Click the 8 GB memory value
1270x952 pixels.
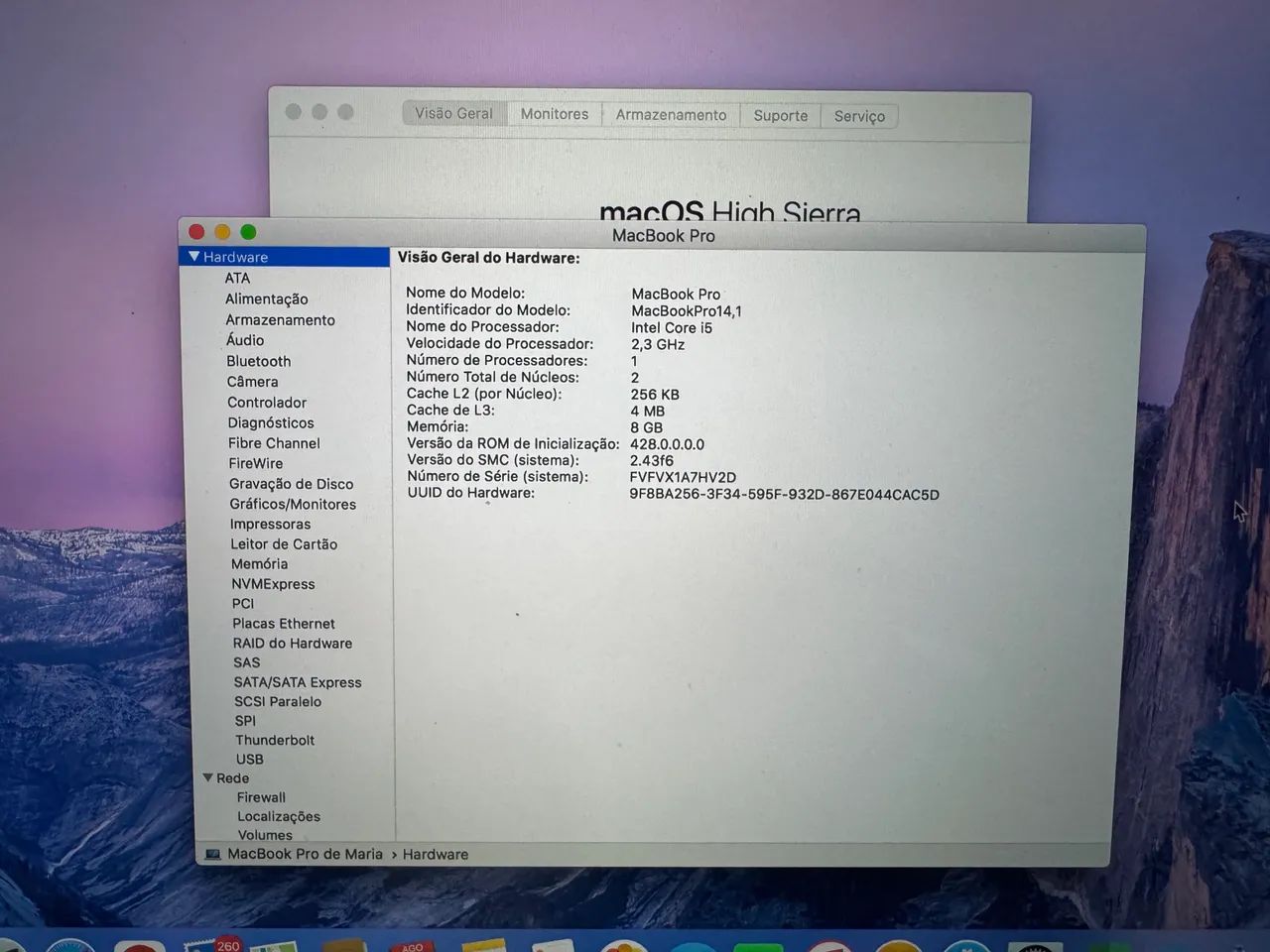point(646,428)
